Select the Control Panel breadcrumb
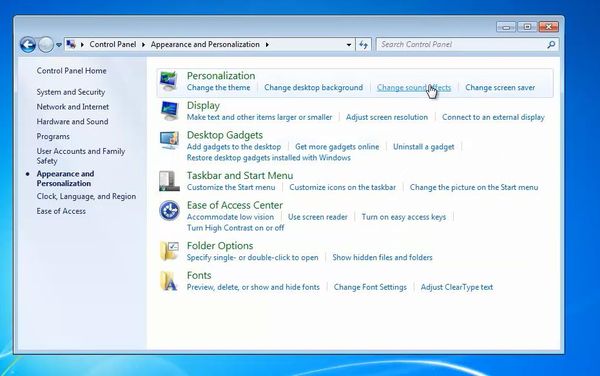 pos(112,44)
